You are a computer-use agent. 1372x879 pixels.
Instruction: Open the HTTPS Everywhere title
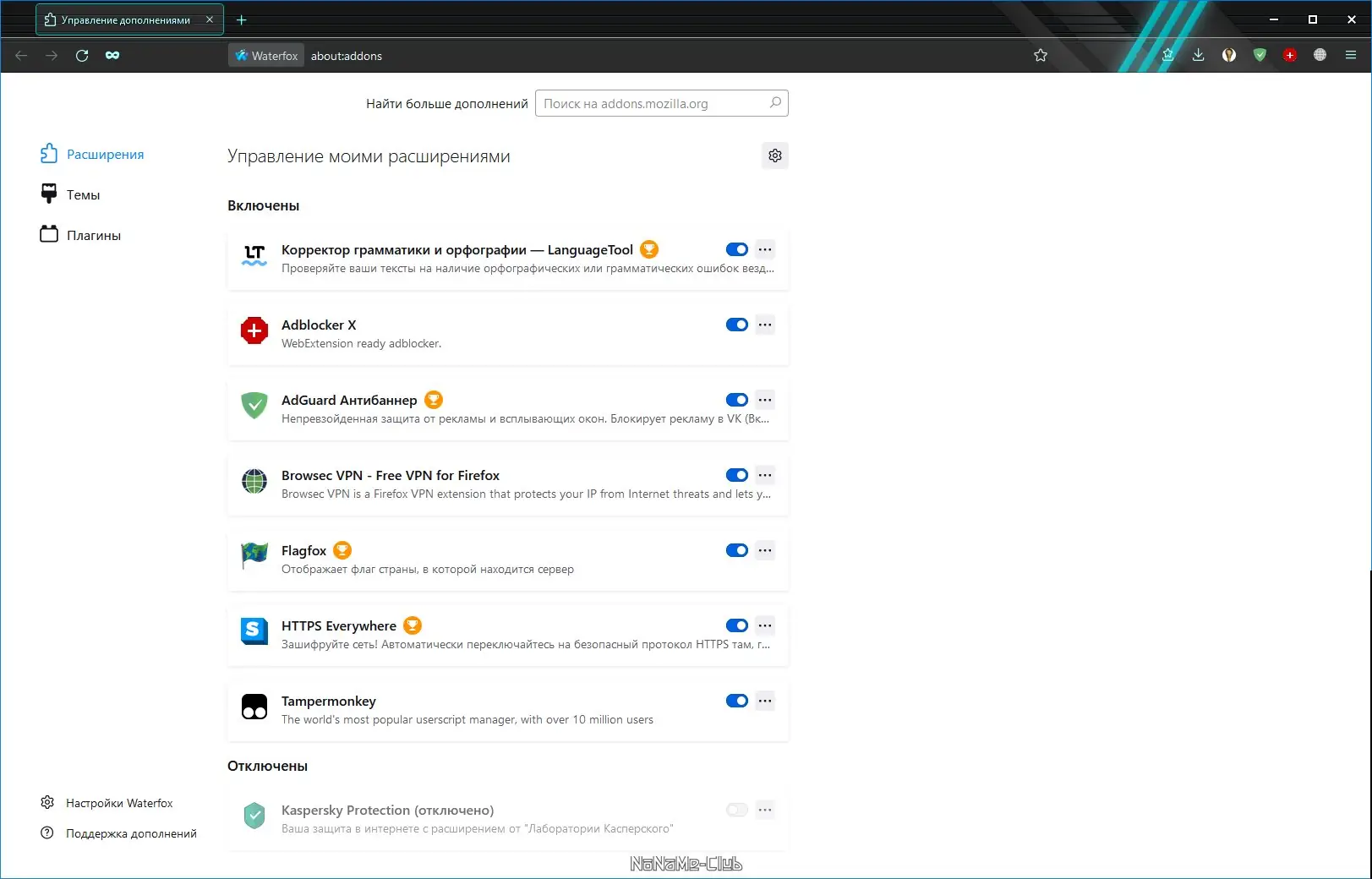coord(339,625)
